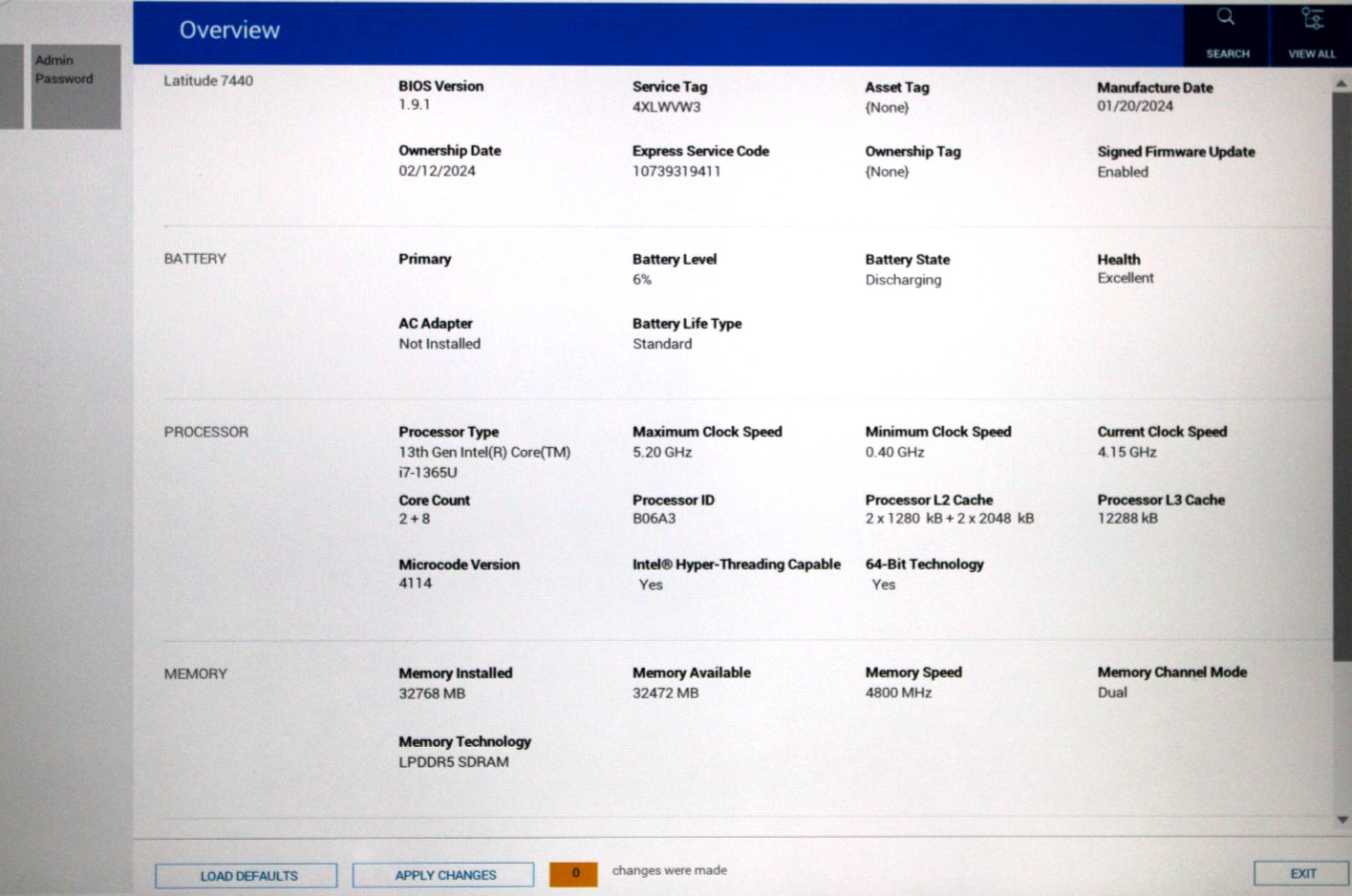Click Express Service Code 10739319411
The height and width of the screenshot is (896, 1352).
pyautogui.click(x=676, y=172)
